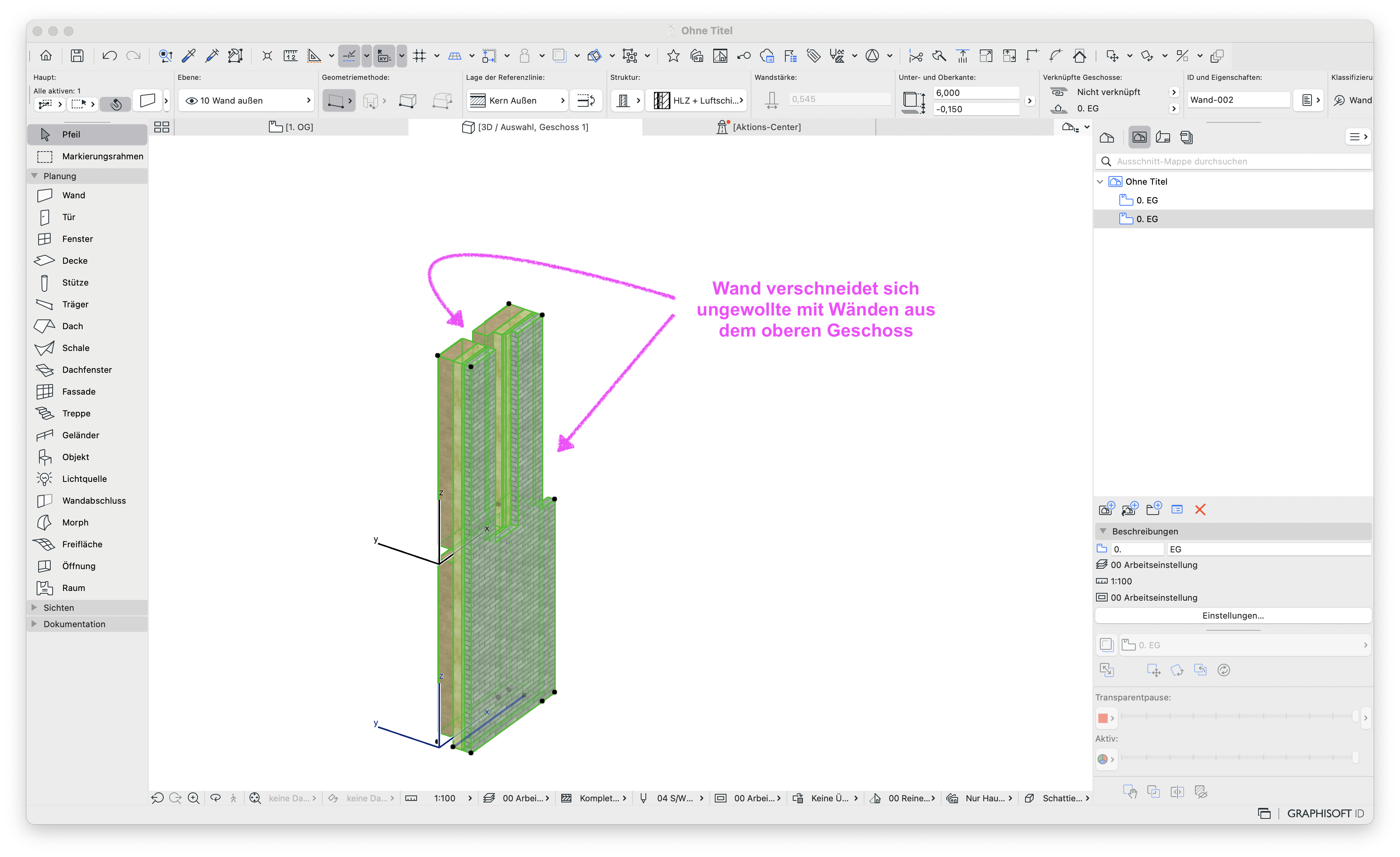Delete view with red X icon
This screenshot has height=857, width=1400.
[1200, 510]
